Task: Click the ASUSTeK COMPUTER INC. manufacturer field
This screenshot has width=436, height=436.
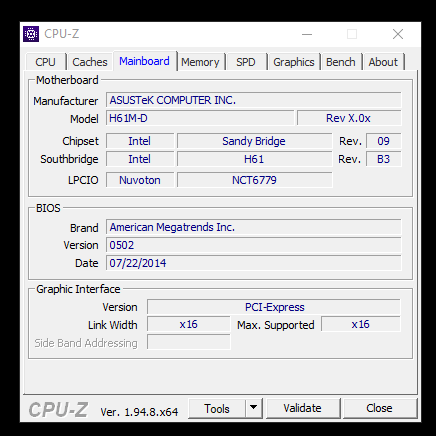Action: pyautogui.click(x=254, y=100)
